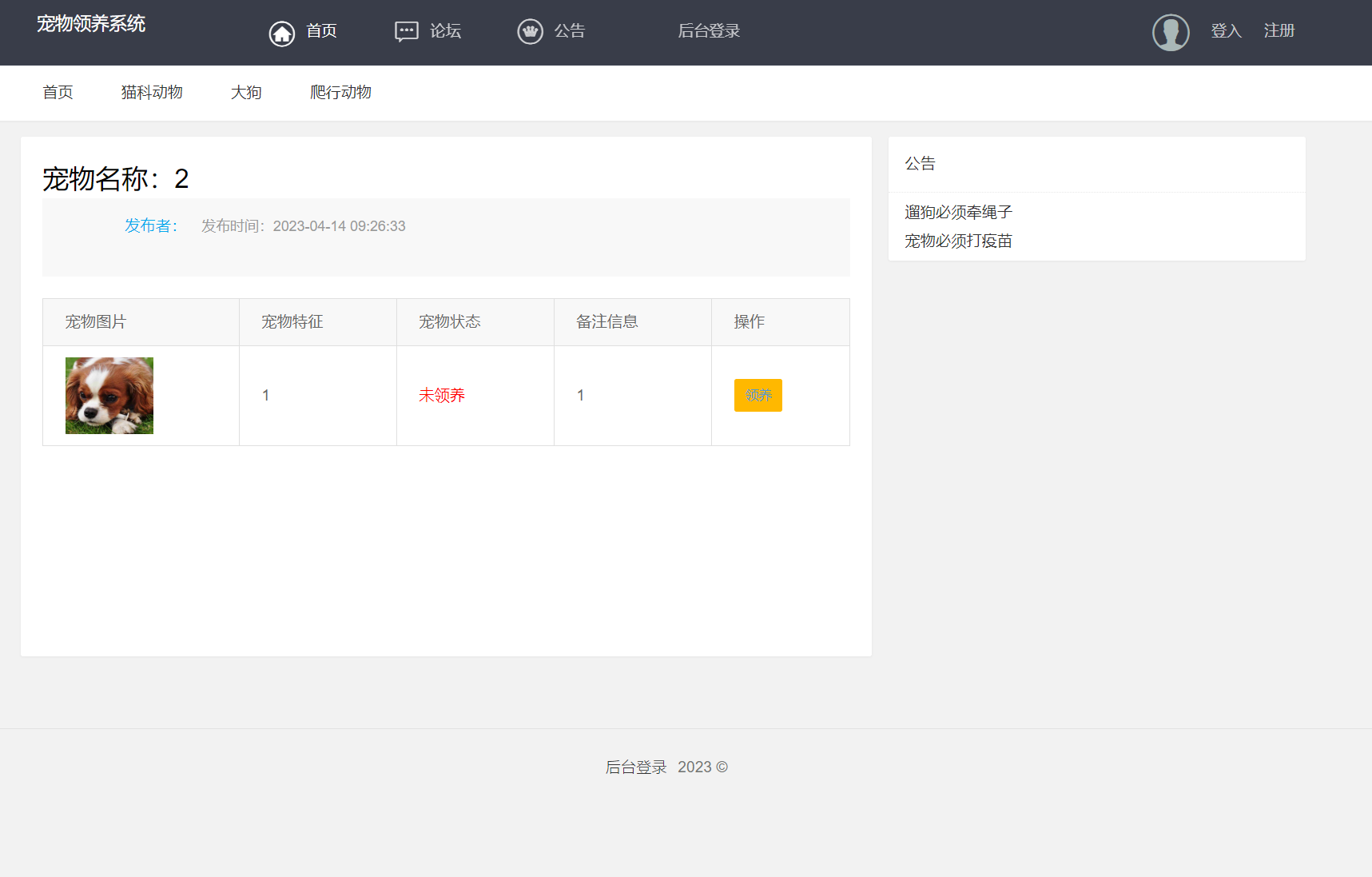Open the 遛狗必须牵绳子 announcement
This screenshot has height=877, width=1372.
[958, 213]
